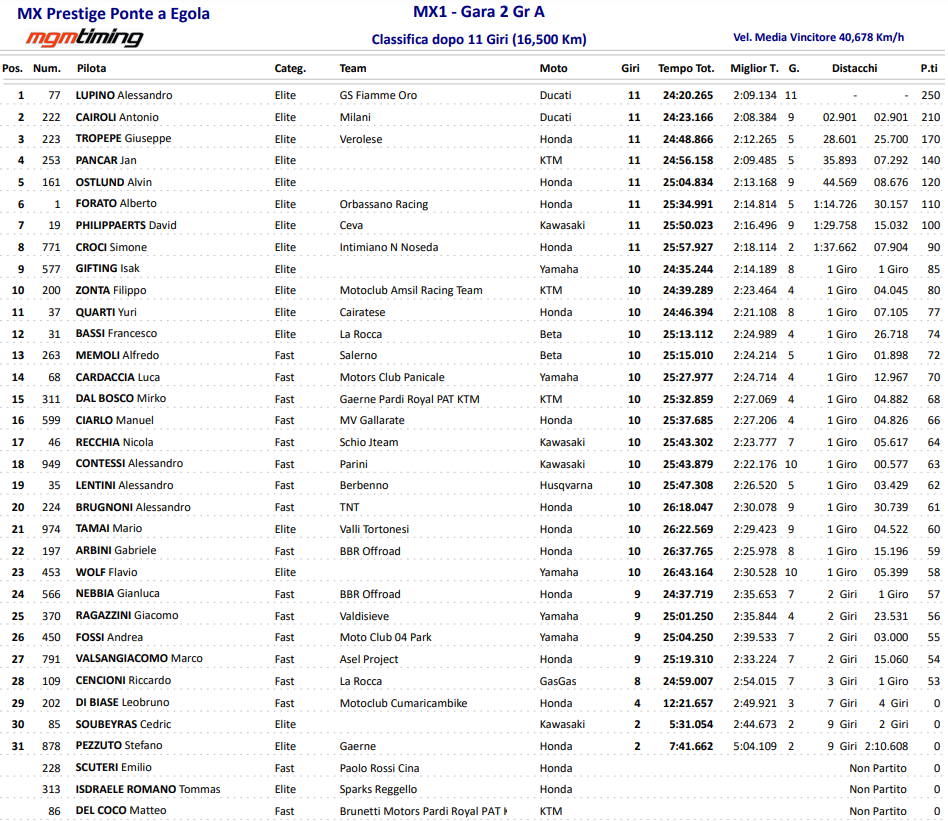Click team 'Schio Jteam'

pyautogui.click(x=369, y=442)
